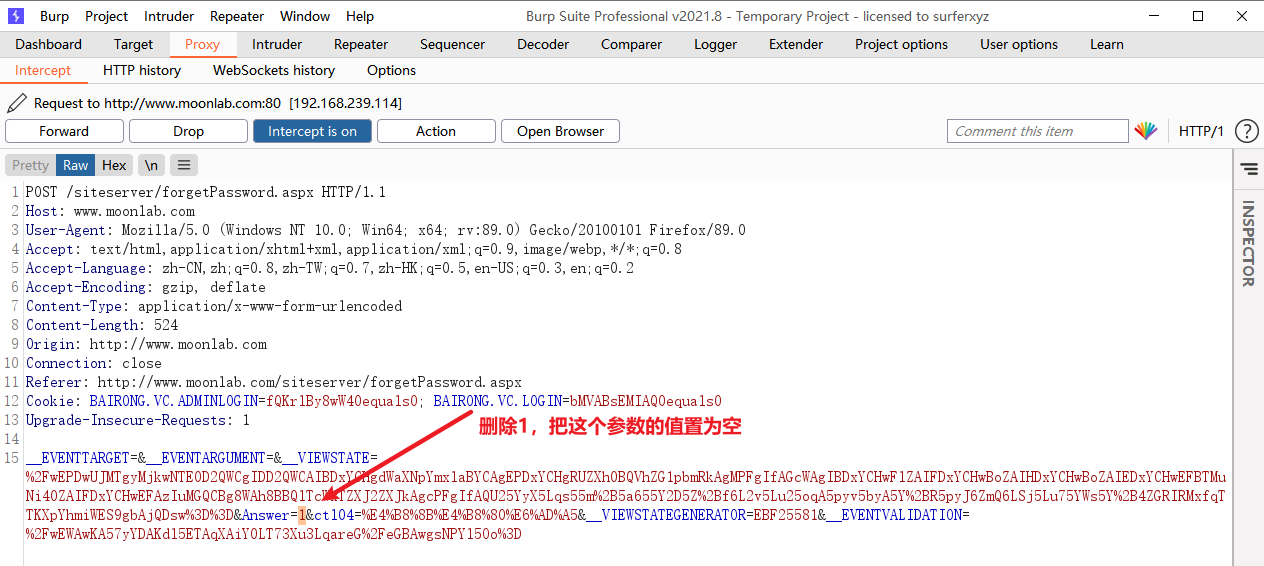Image resolution: width=1264 pixels, height=566 pixels.
Task: Open the Intruder menu in menu bar
Action: click(x=169, y=16)
